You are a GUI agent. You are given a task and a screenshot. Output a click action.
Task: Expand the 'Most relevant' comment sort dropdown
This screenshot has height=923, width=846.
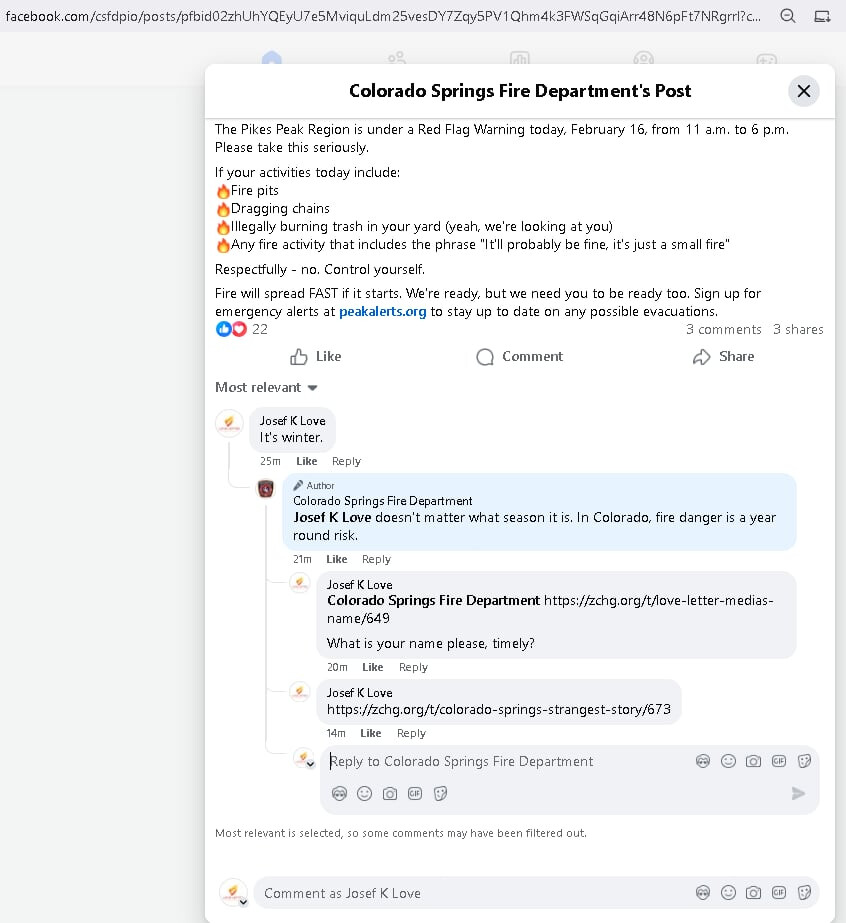(266, 388)
